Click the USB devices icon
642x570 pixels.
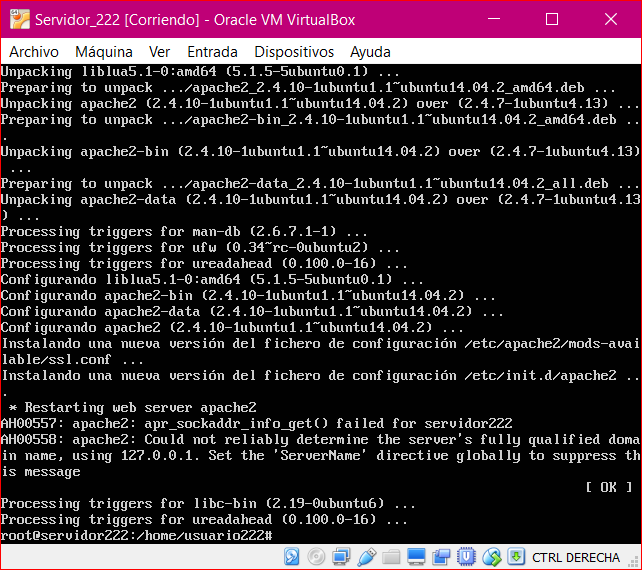coord(366,557)
